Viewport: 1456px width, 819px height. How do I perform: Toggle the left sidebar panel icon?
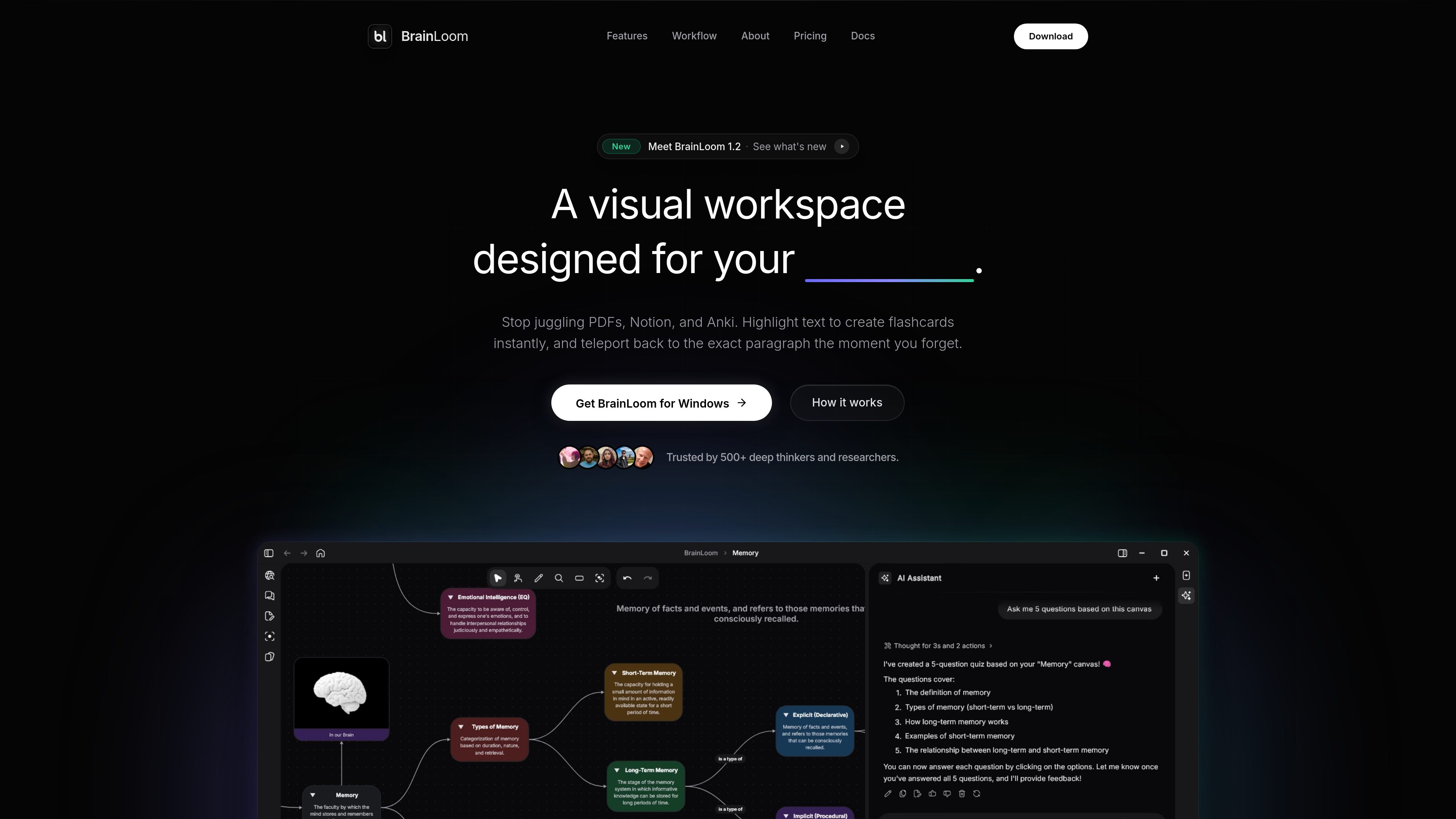[x=268, y=553]
